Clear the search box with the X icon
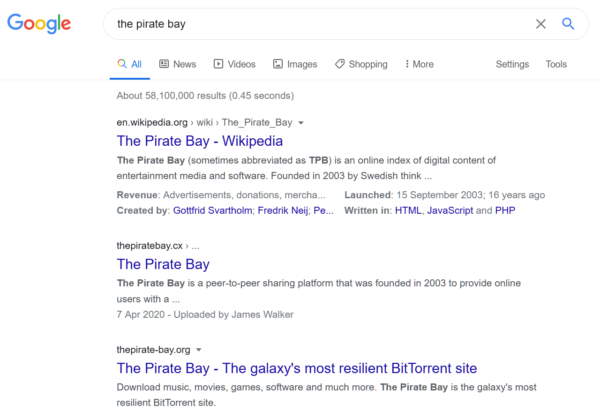The image size is (600, 412). click(x=541, y=24)
